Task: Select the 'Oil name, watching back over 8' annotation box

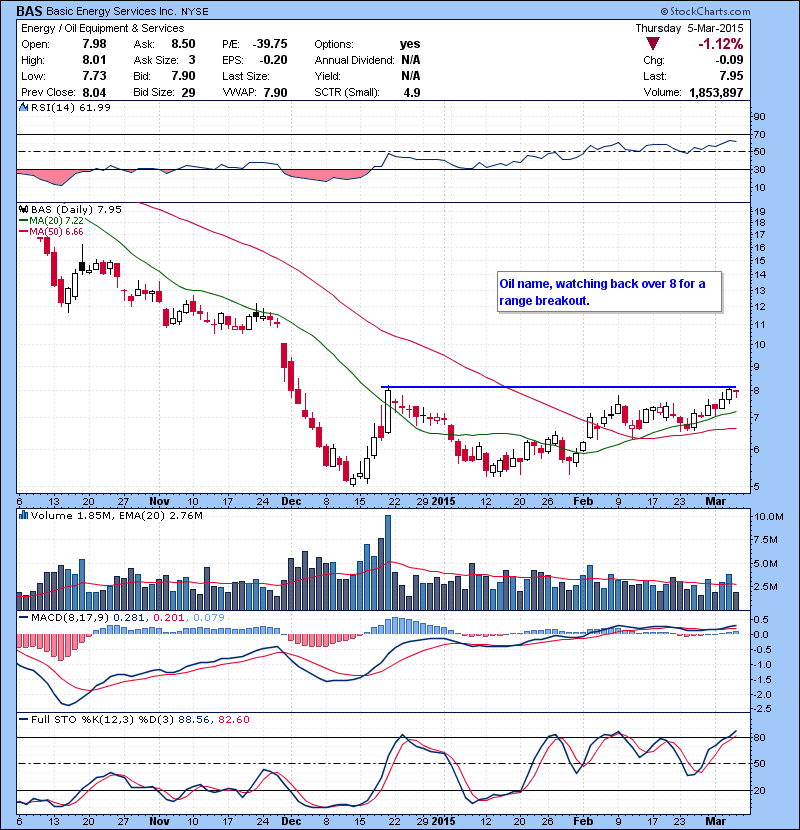Action: 609,292
